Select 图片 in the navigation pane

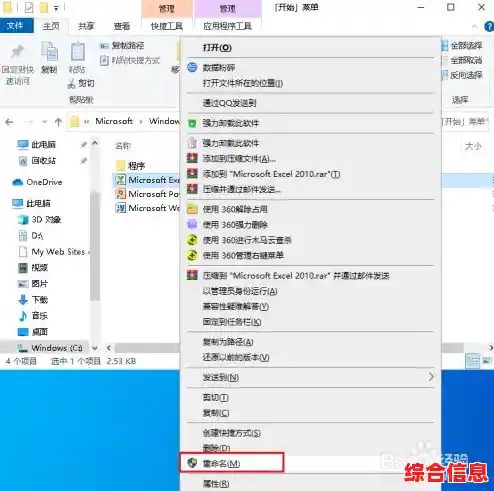(33, 284)
